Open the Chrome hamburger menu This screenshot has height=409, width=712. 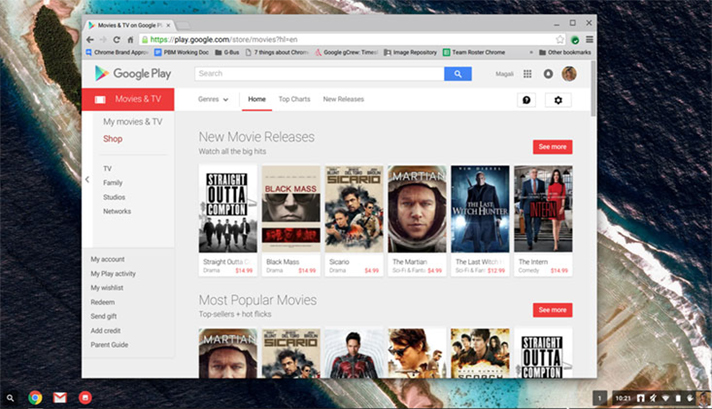pyautogui.click(x=589, y=39)
